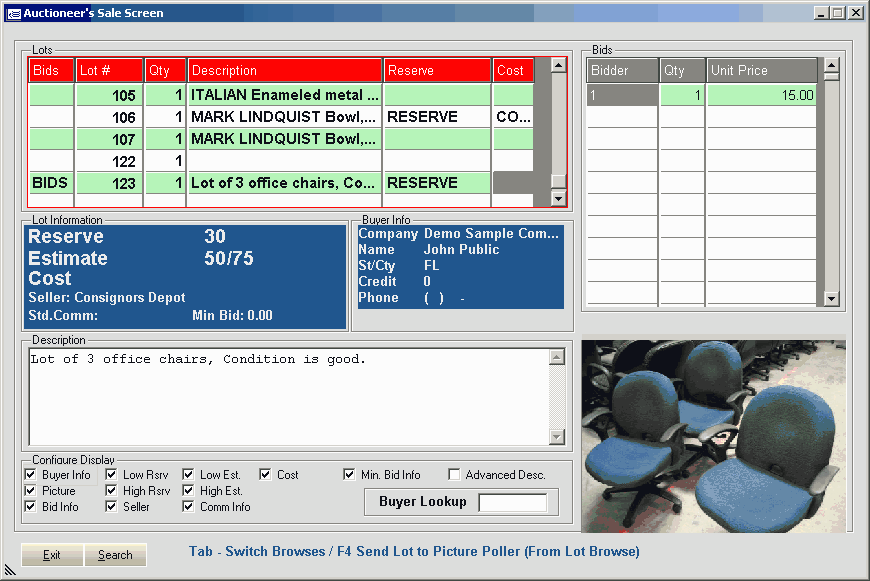Click the Search button
870x581 pixels.
point(115,555)
